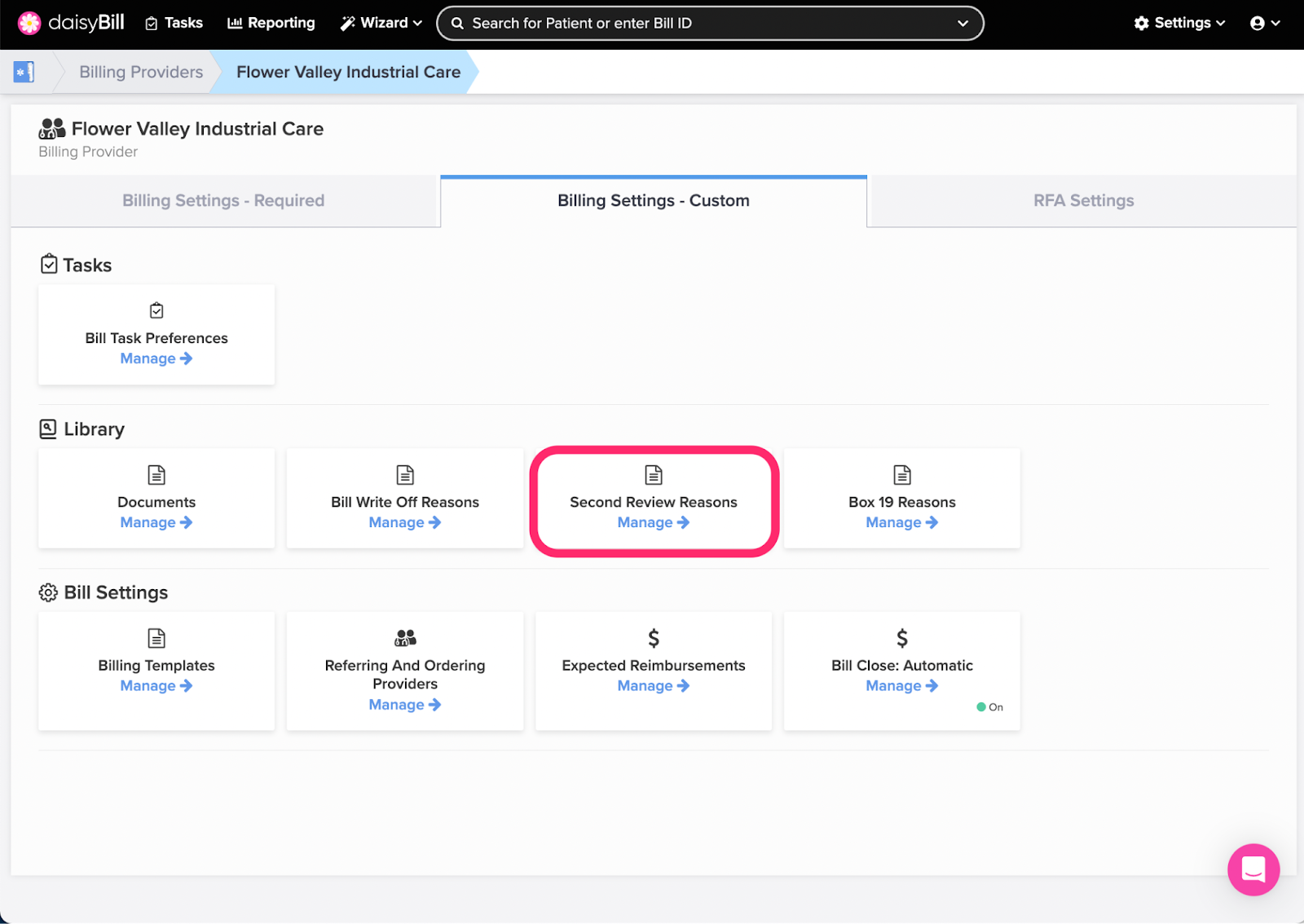Image resolution: width=1304 pixels, height=924 pixels.
Task: Click the Billing Provider subtitle text
Action: [x=88, y=152]
